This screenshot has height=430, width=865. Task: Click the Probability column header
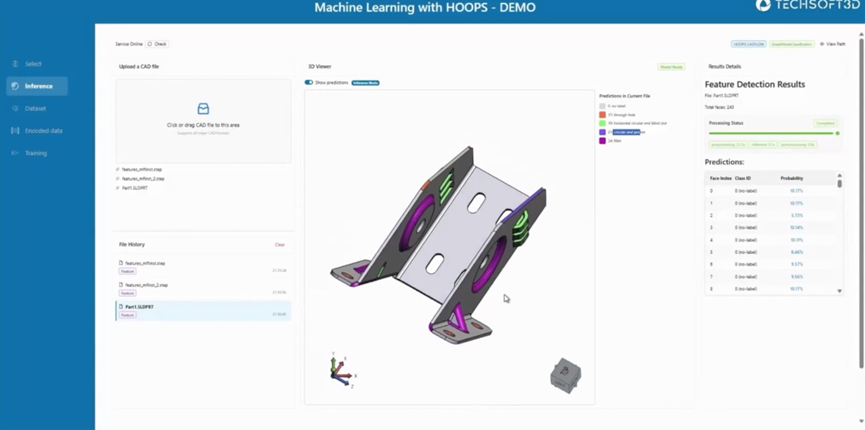(x=792, y=178)
